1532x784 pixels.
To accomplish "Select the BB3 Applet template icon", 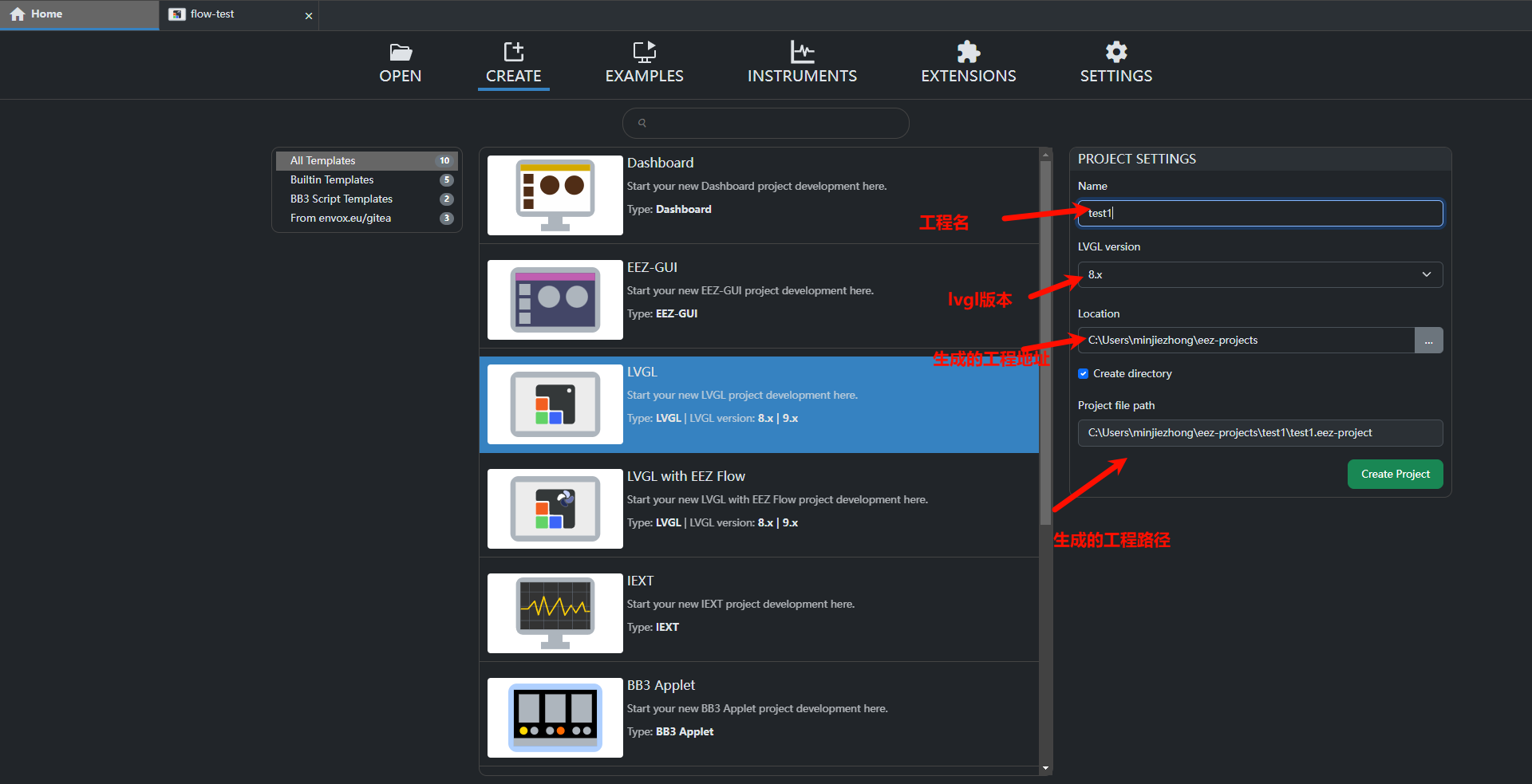I will coord(555,718).
